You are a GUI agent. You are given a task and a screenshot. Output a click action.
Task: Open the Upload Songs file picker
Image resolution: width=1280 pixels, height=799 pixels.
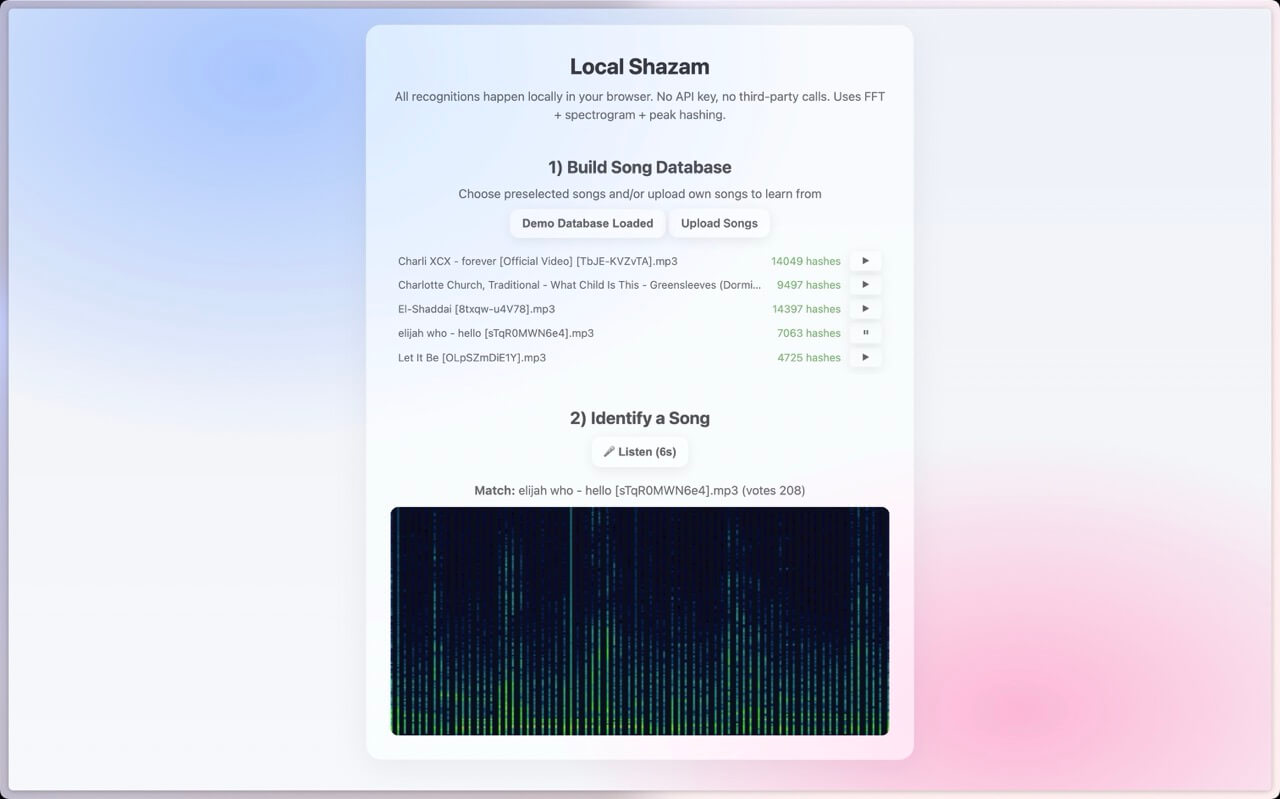(x=719, y=223)
